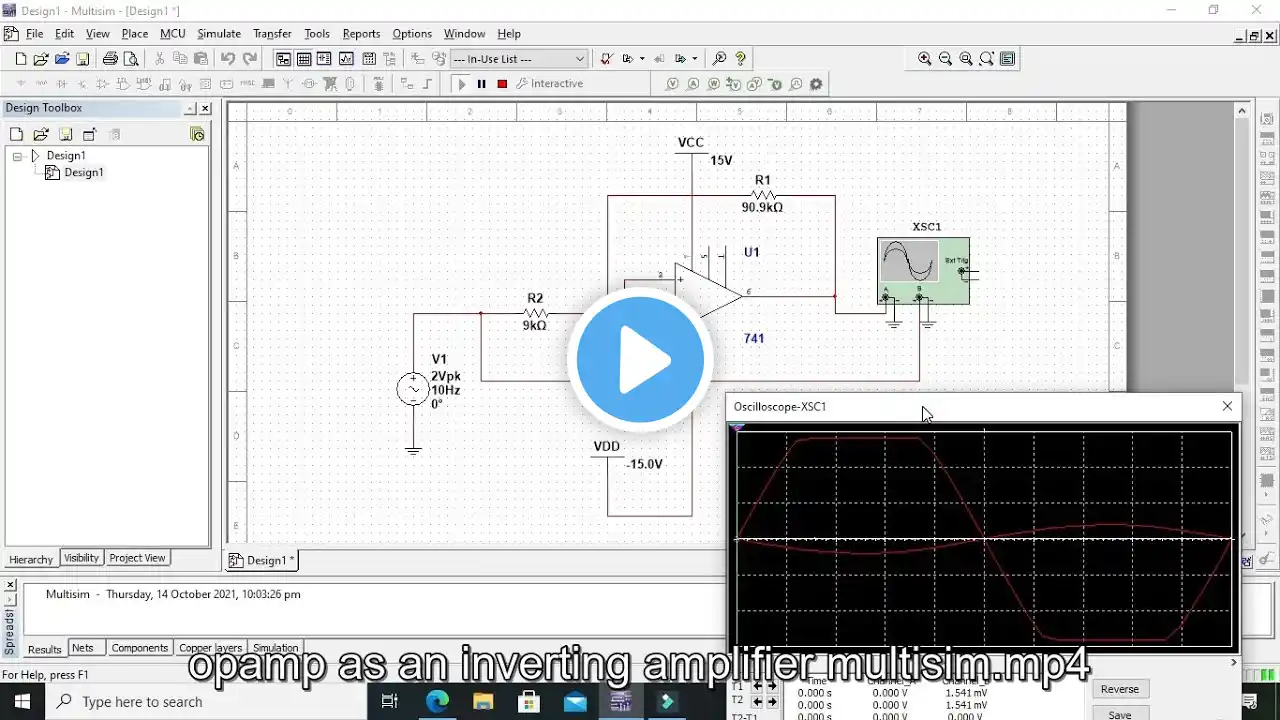Click the yellow Open file folder icon
This screenshot has width=1280, height=720.
pyautogui.click(x=41, y=59)
